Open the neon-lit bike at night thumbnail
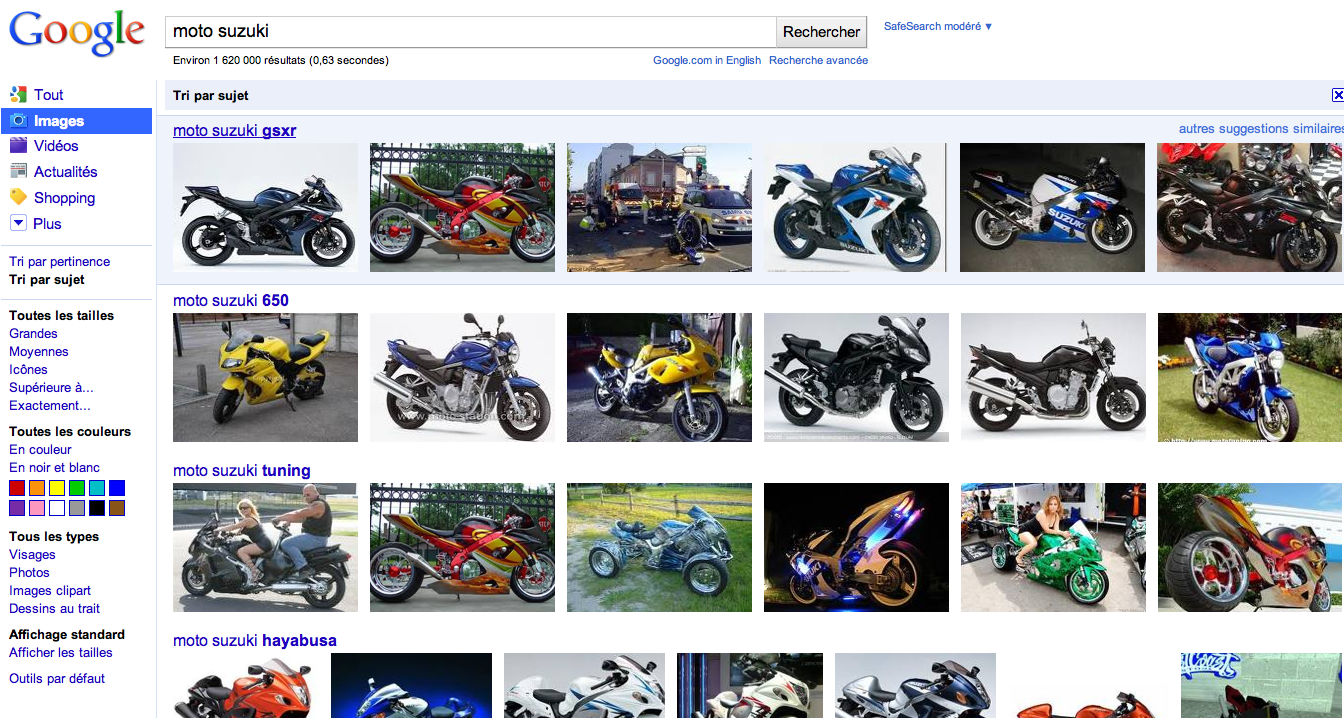The width and height of the screenshot is (1344, 718). (856, 547)
